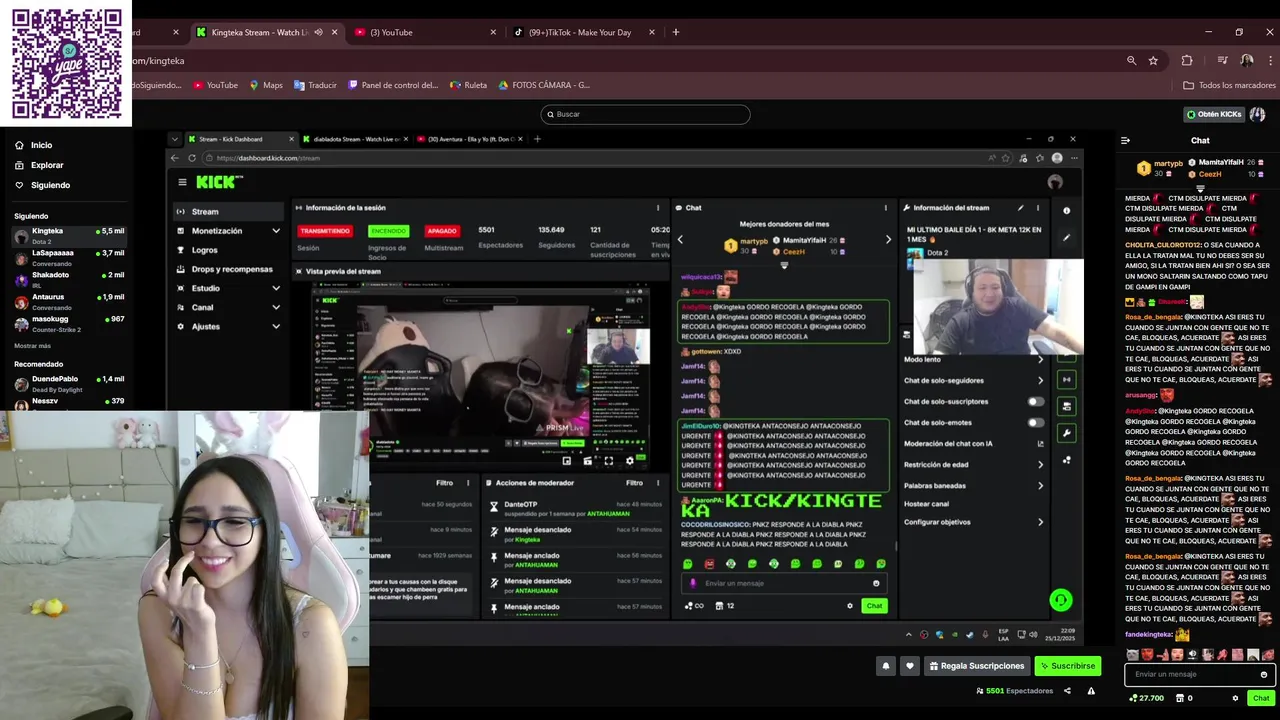Toggle Chat de solo-suscriptores switch
The width and height of the screenshot is (1280, 720).
pyautogui.click(x=1035, y=401)
